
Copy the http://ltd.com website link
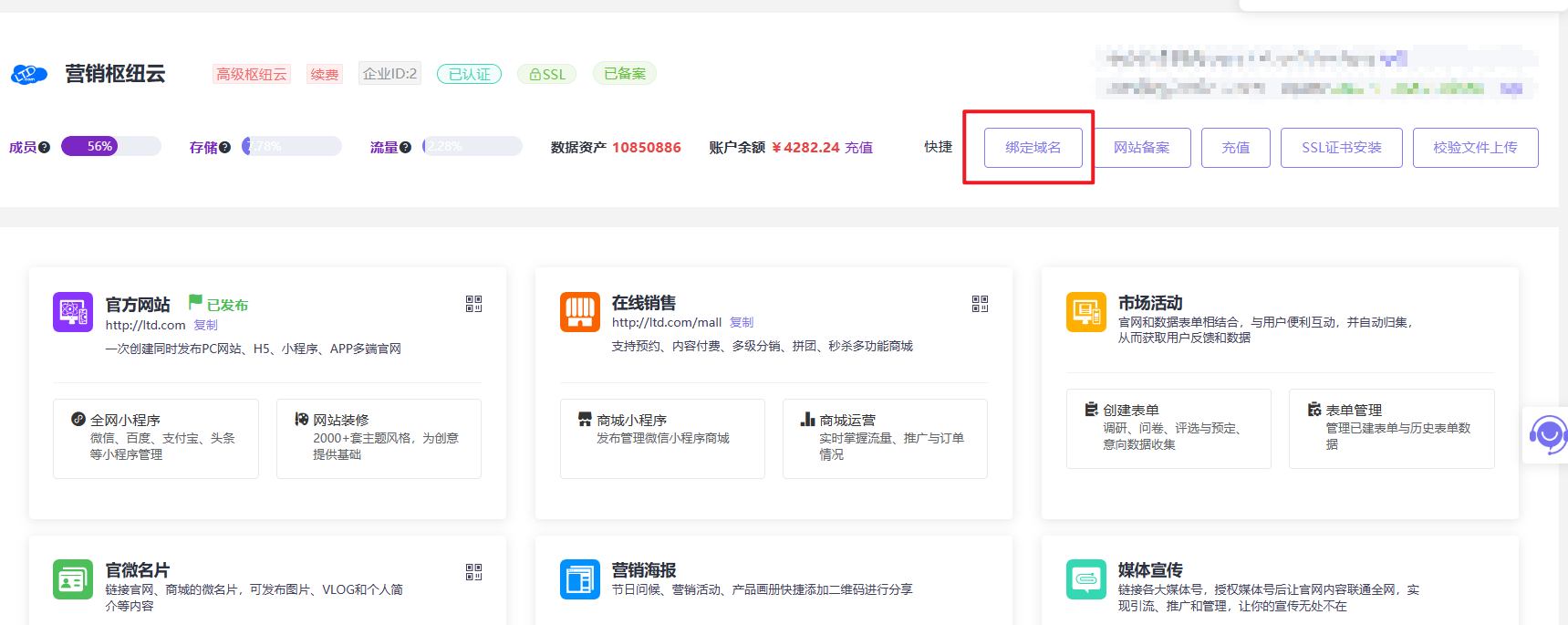[x=205, y=326]
